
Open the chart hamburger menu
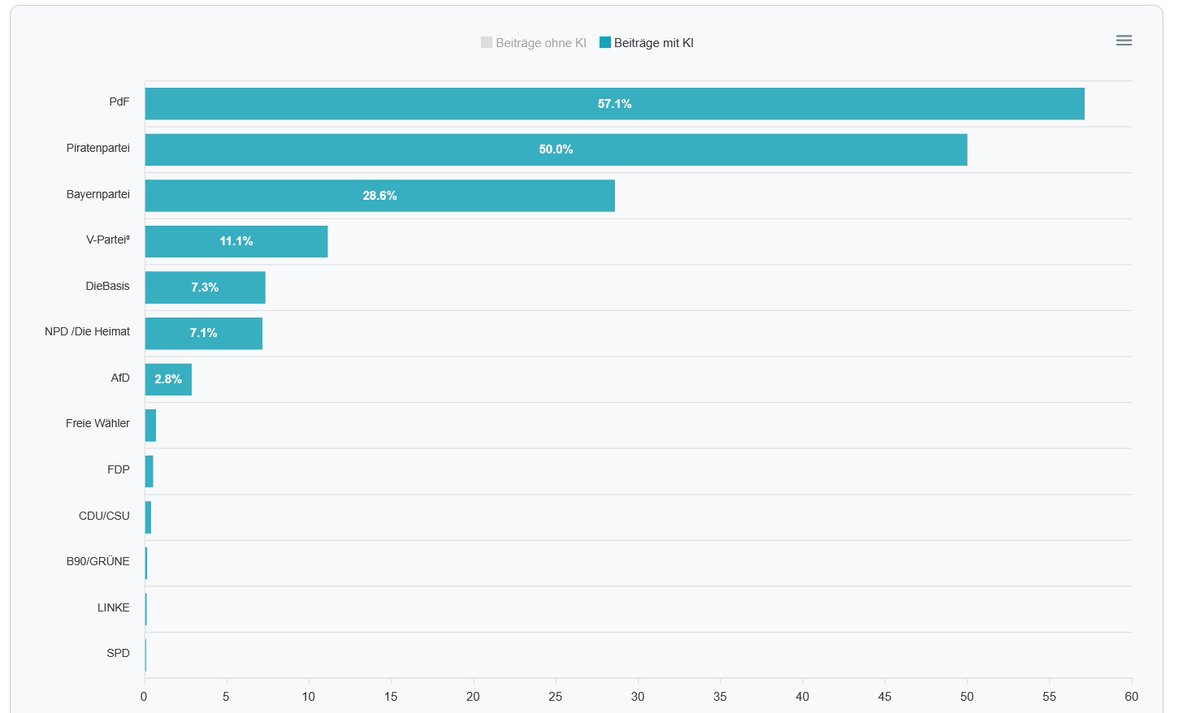click(1124, 40)
